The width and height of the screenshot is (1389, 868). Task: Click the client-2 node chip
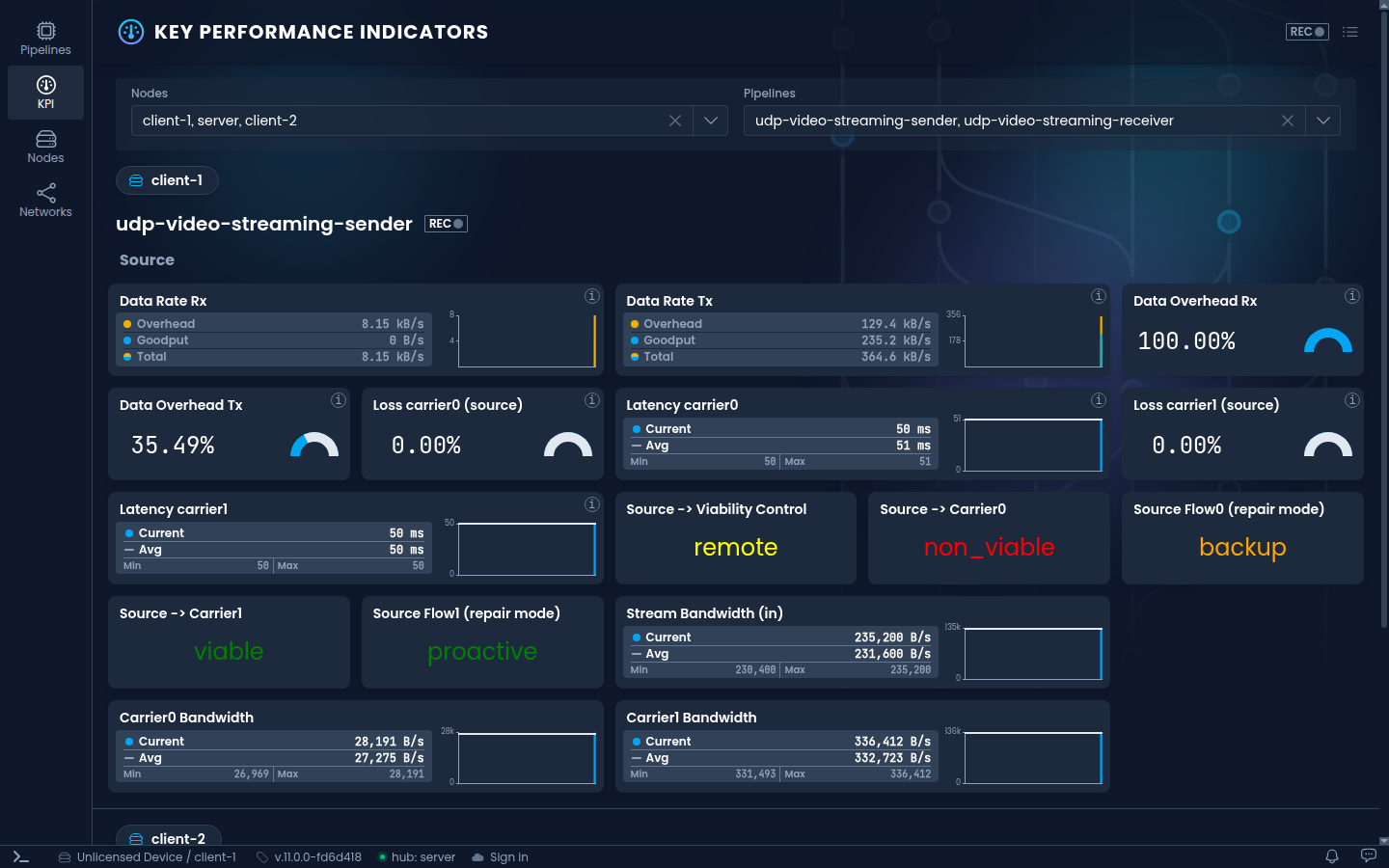pyautogui.click(x=168, y=838)
